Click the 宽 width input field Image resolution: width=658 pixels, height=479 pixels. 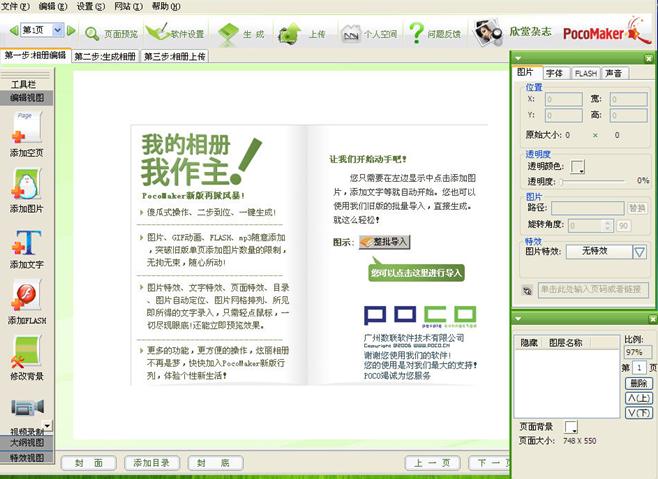pyautogui.click(x=629, y=99)
